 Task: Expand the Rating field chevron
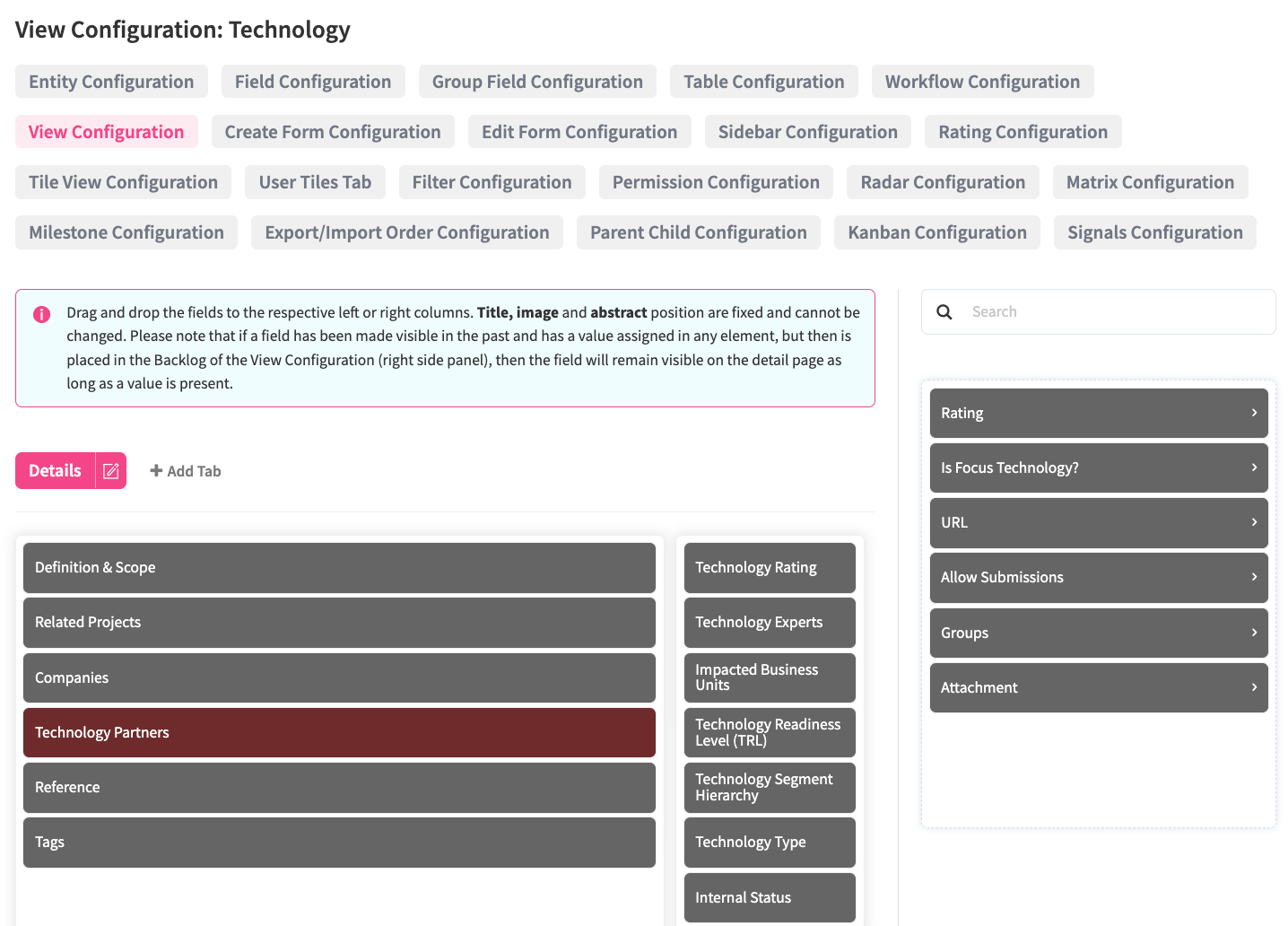(1254, 413)
